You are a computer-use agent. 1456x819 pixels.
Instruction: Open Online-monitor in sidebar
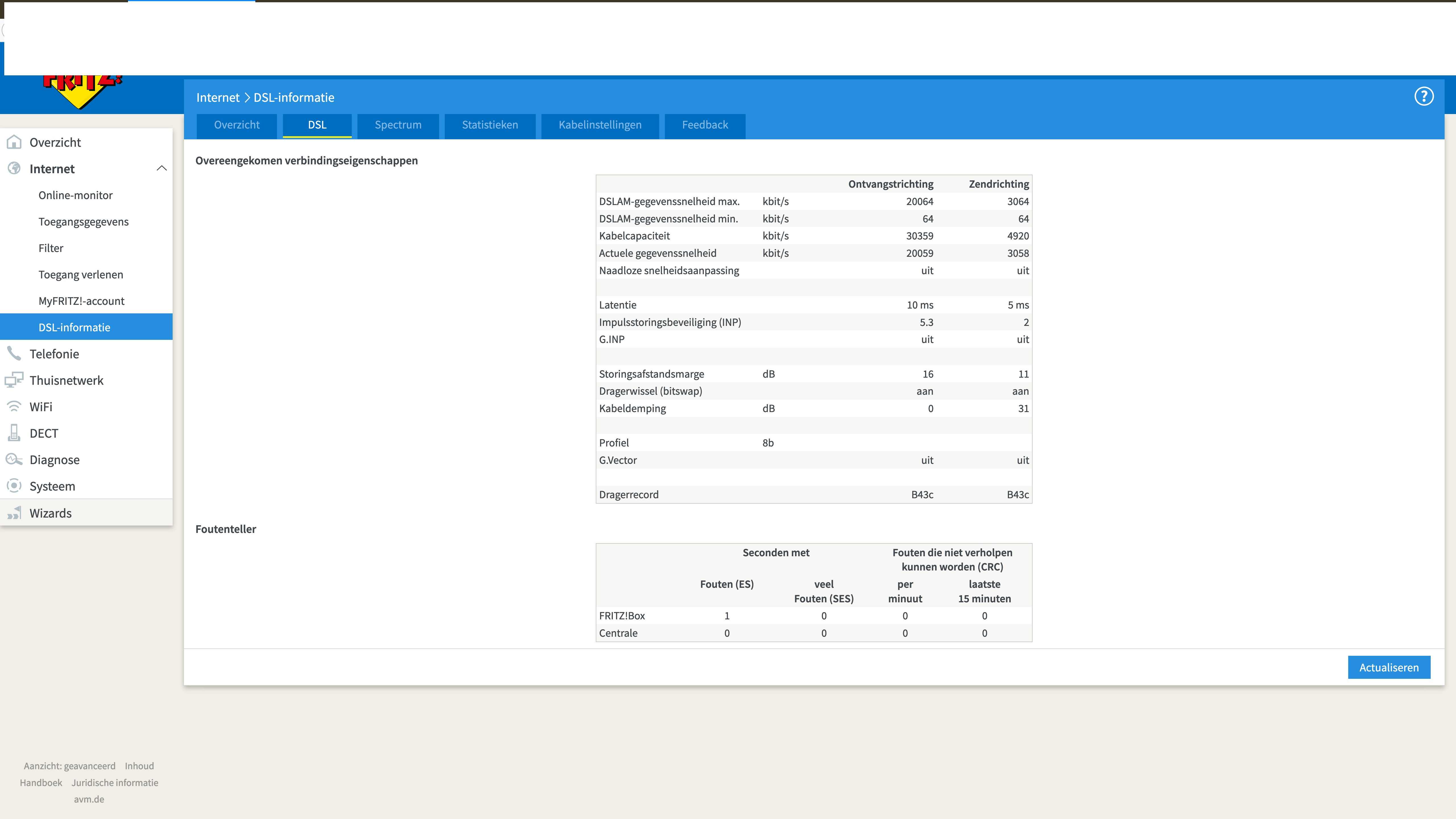pos(75,195)
